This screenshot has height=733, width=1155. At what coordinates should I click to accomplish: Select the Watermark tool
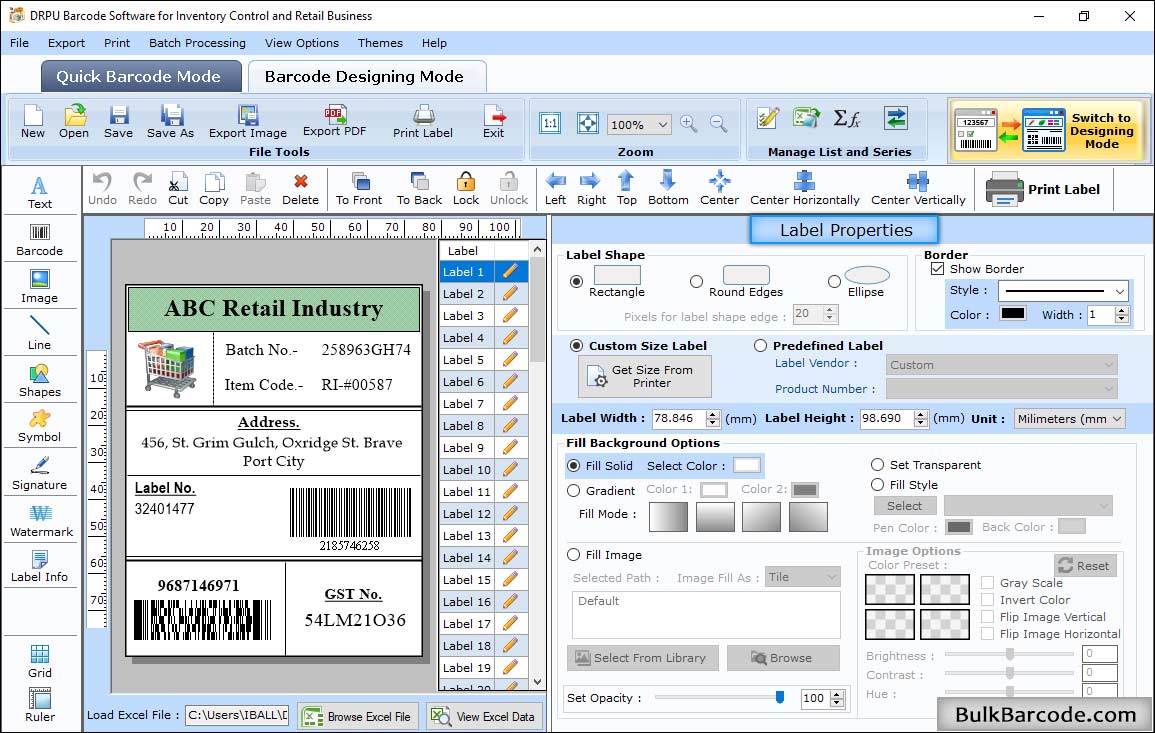pyautogui.click(x=41, y=521)
